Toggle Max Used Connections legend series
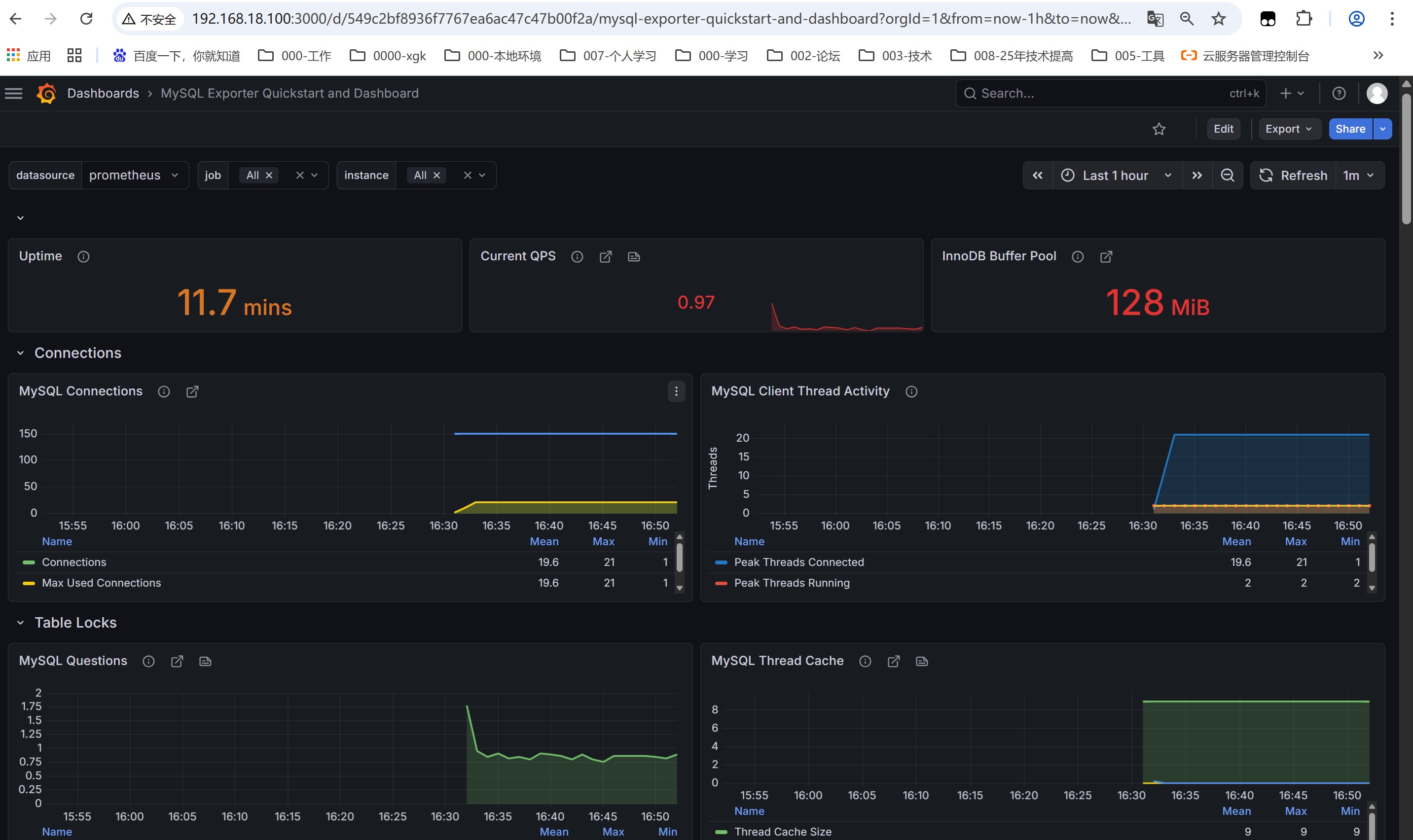This screenshot has height=840, width=1413. pos(101,583)
